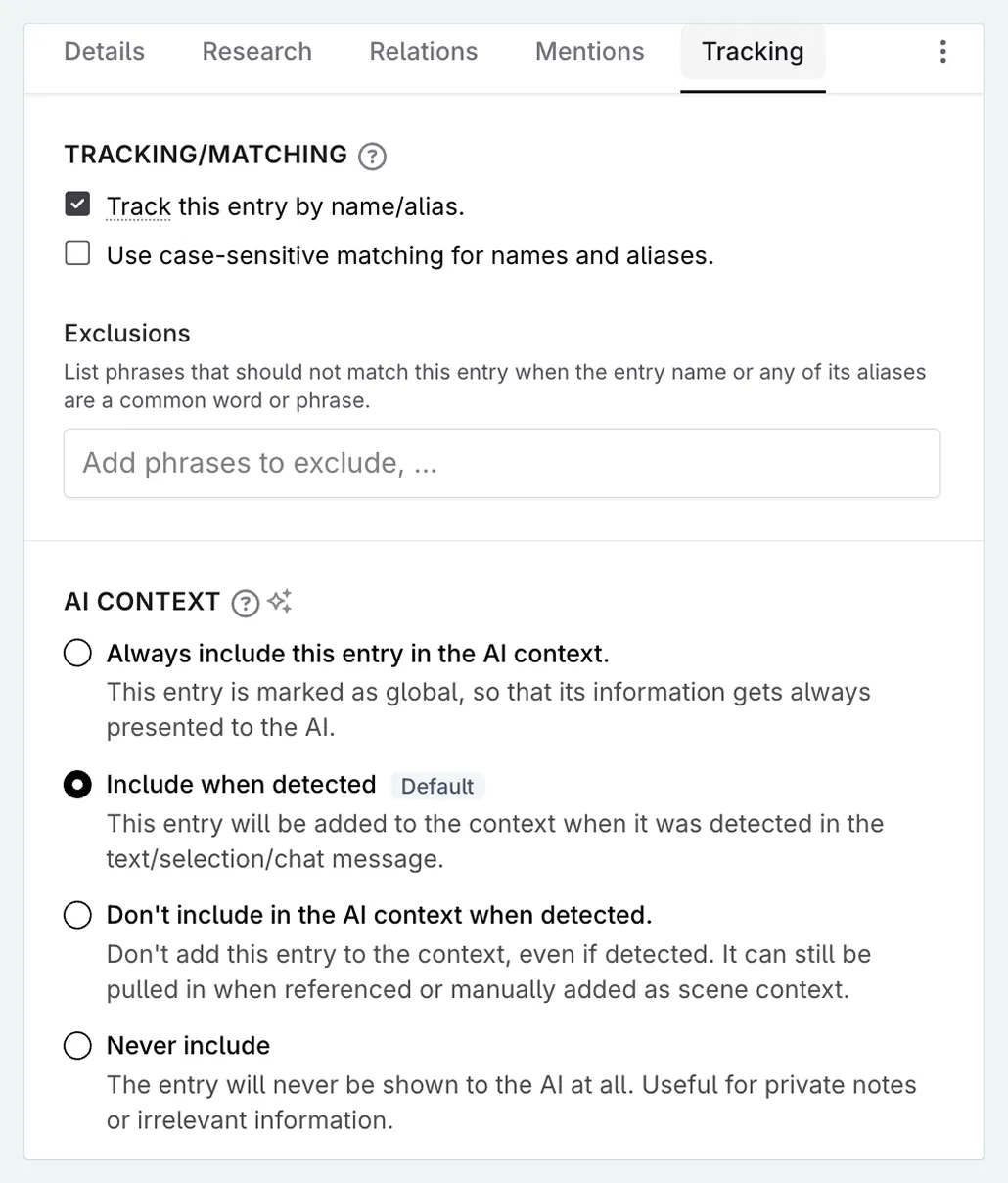
Task: Click the Exclusions section heading
Action: pos(126,334)
